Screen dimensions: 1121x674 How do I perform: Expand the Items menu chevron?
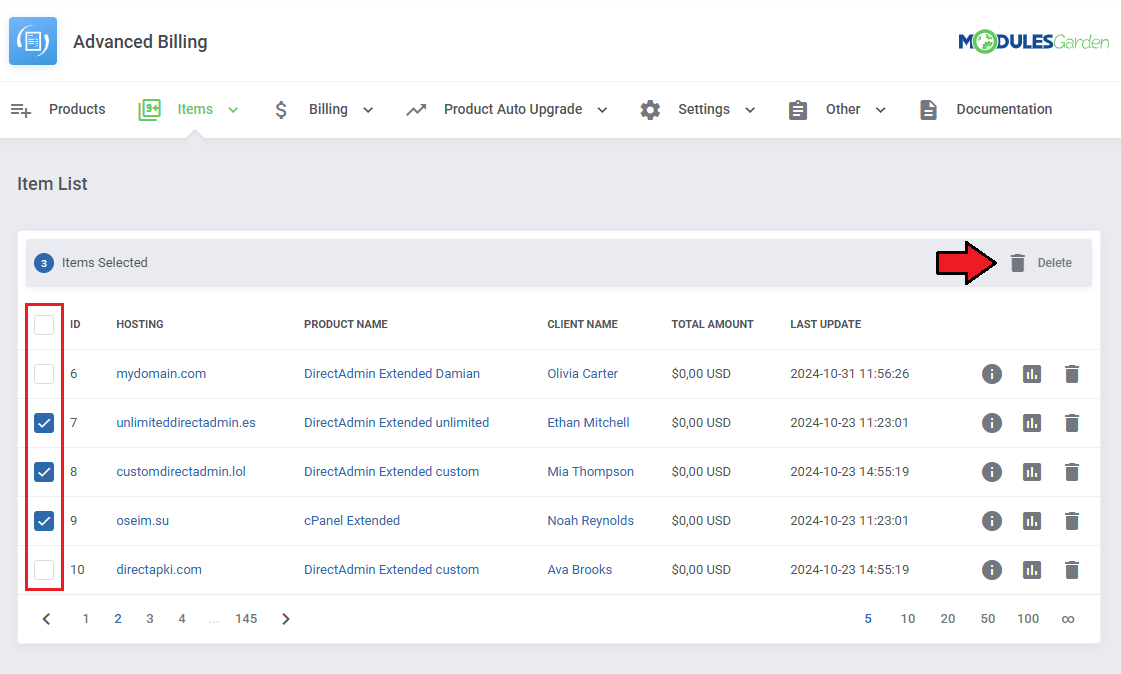coord(233,110)
